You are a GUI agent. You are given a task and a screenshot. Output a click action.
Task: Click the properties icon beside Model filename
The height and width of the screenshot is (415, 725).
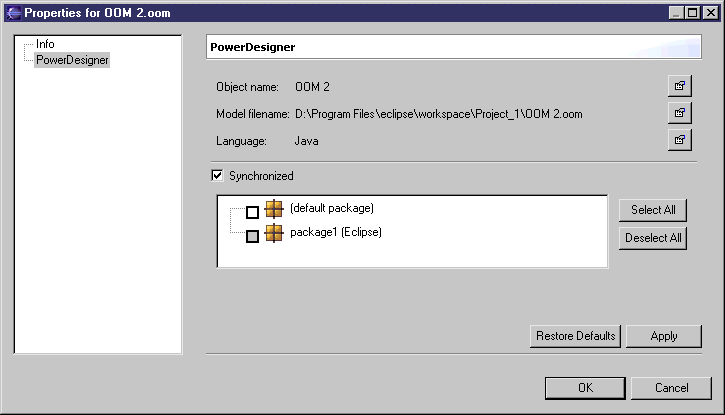(x=680, y=113)
